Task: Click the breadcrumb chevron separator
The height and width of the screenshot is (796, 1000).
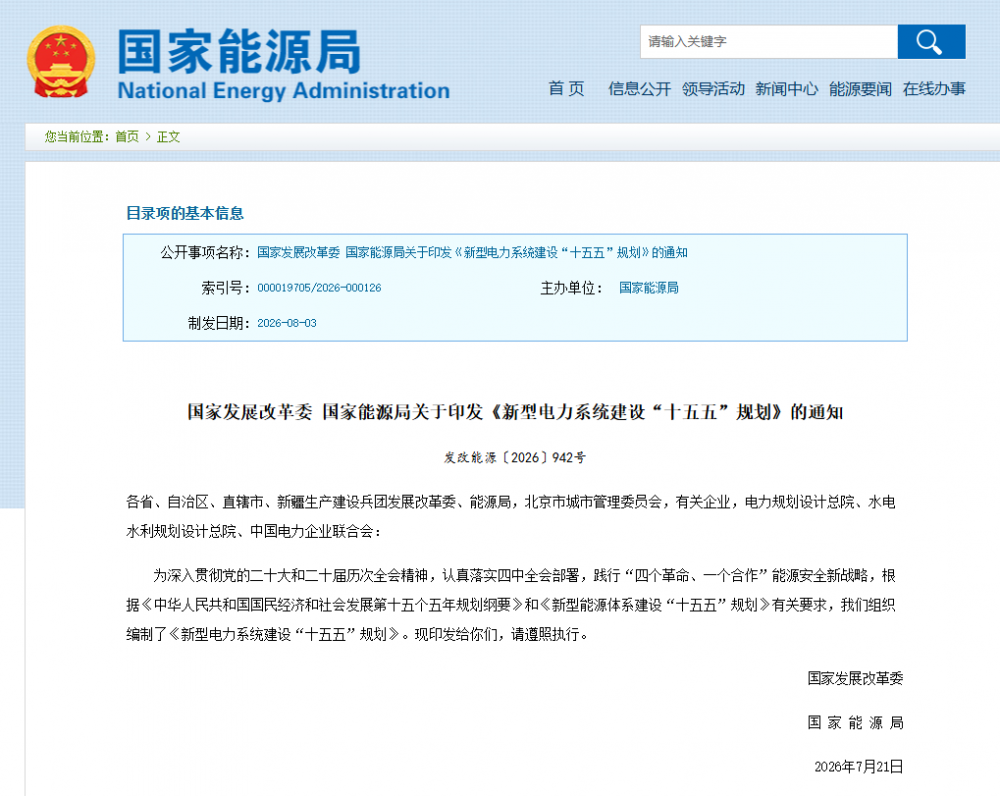Action: (148, 136)
